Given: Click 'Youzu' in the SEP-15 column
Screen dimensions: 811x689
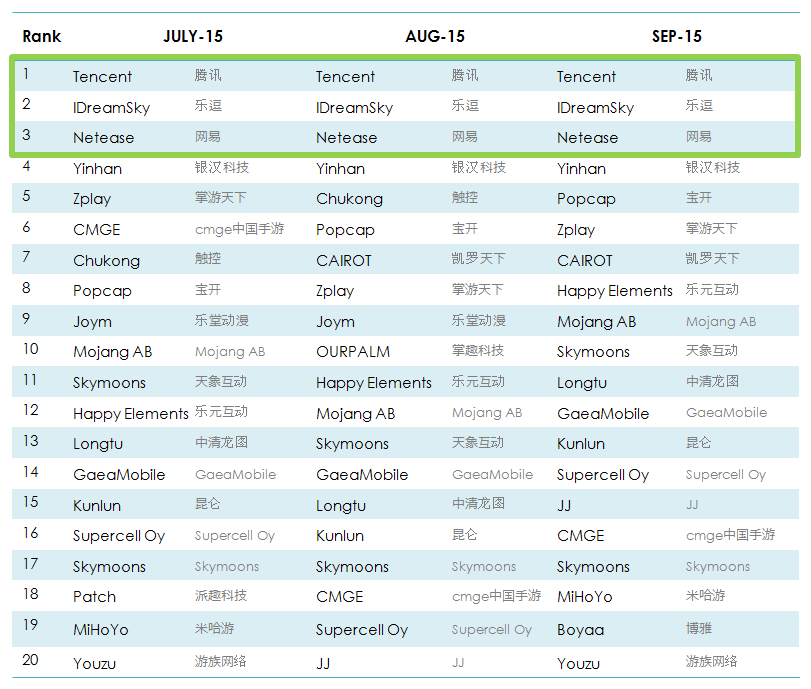Looking at the screenshot, I should click(x=578, y=664).
